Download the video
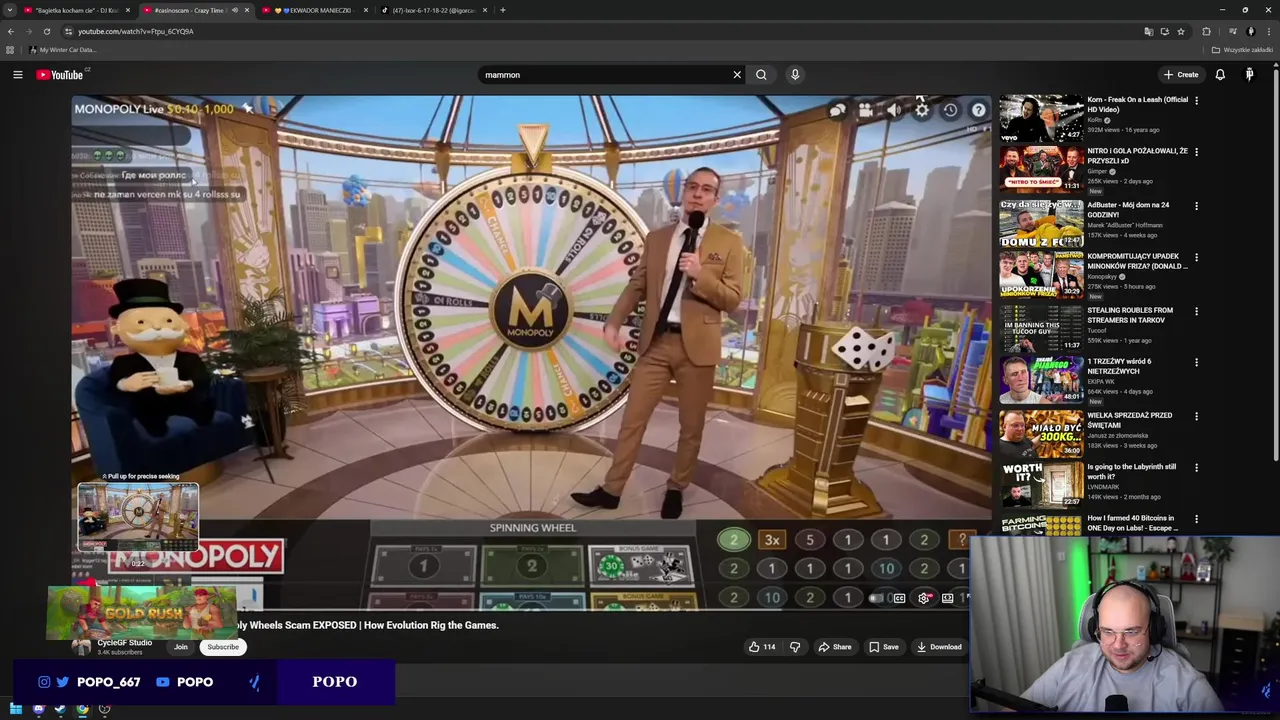The width and height of the screenshot is (1280, 720). pyautogui.click(x=939, y=647)
